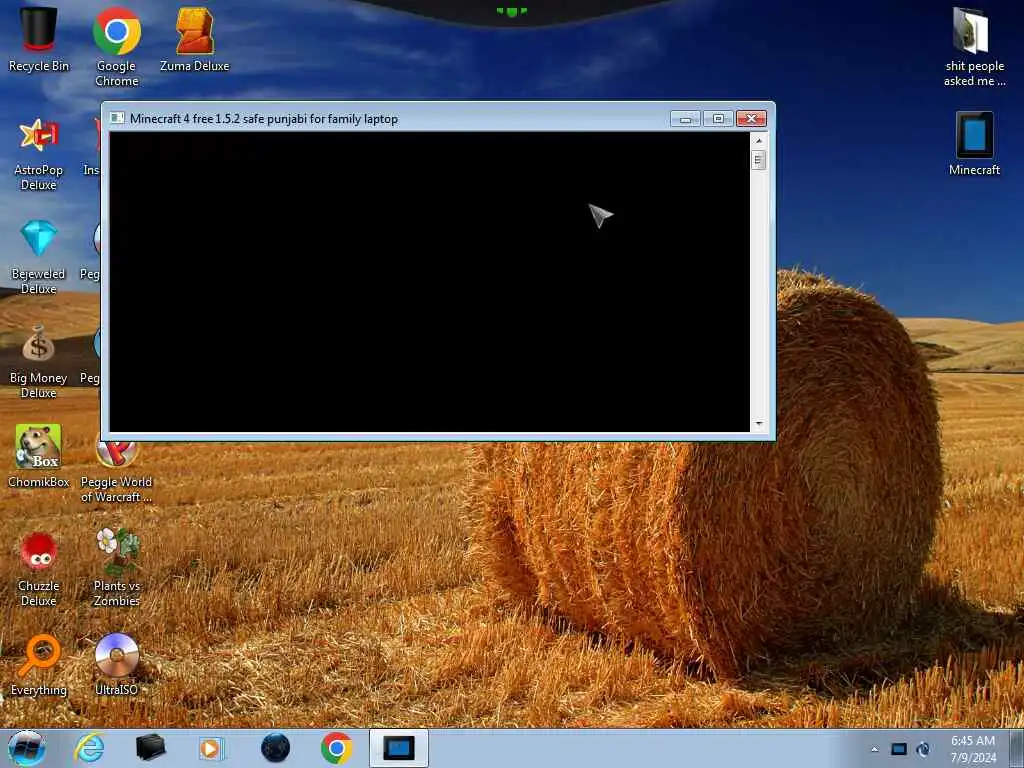Launch Google Chrome from the desktop
This screenshot has height=768, width=1024.
click(x=116, y=46)
